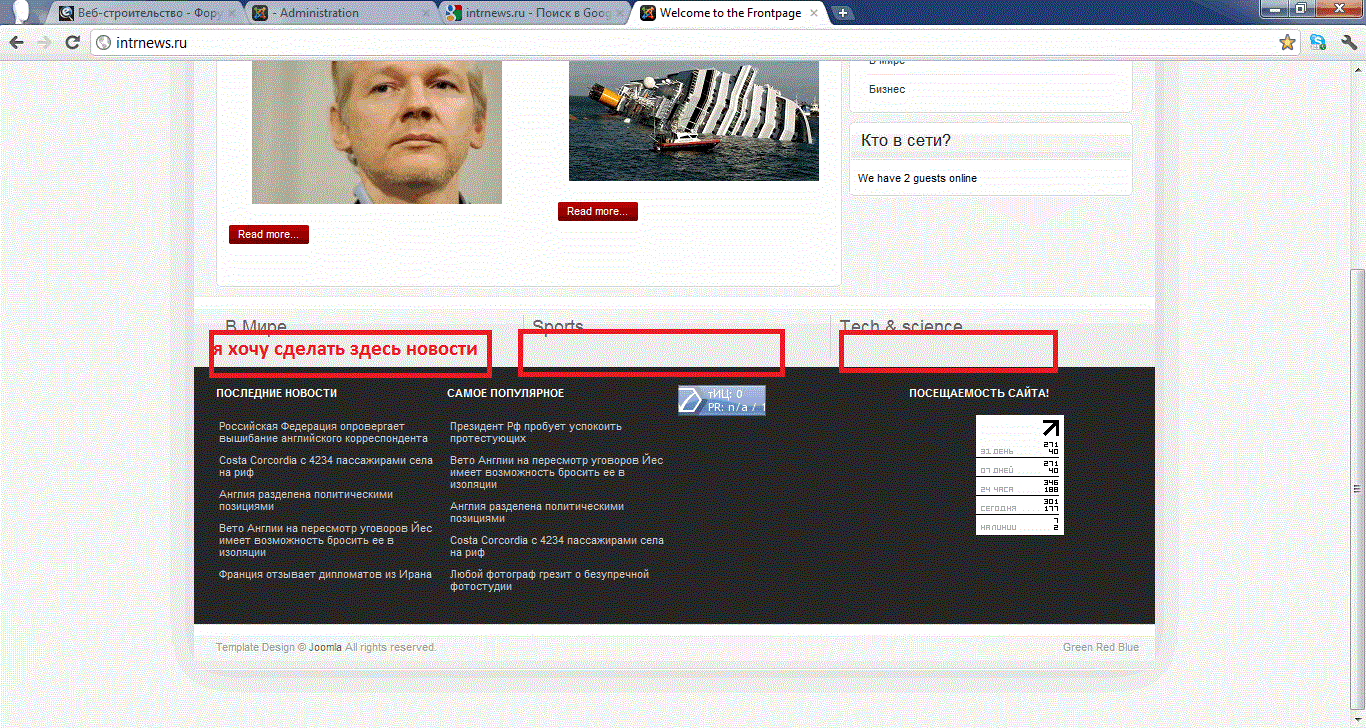Screen dimensions: 1366x728
Task: Bookmark this page with the star icon
Action: tap(1287, 43)
